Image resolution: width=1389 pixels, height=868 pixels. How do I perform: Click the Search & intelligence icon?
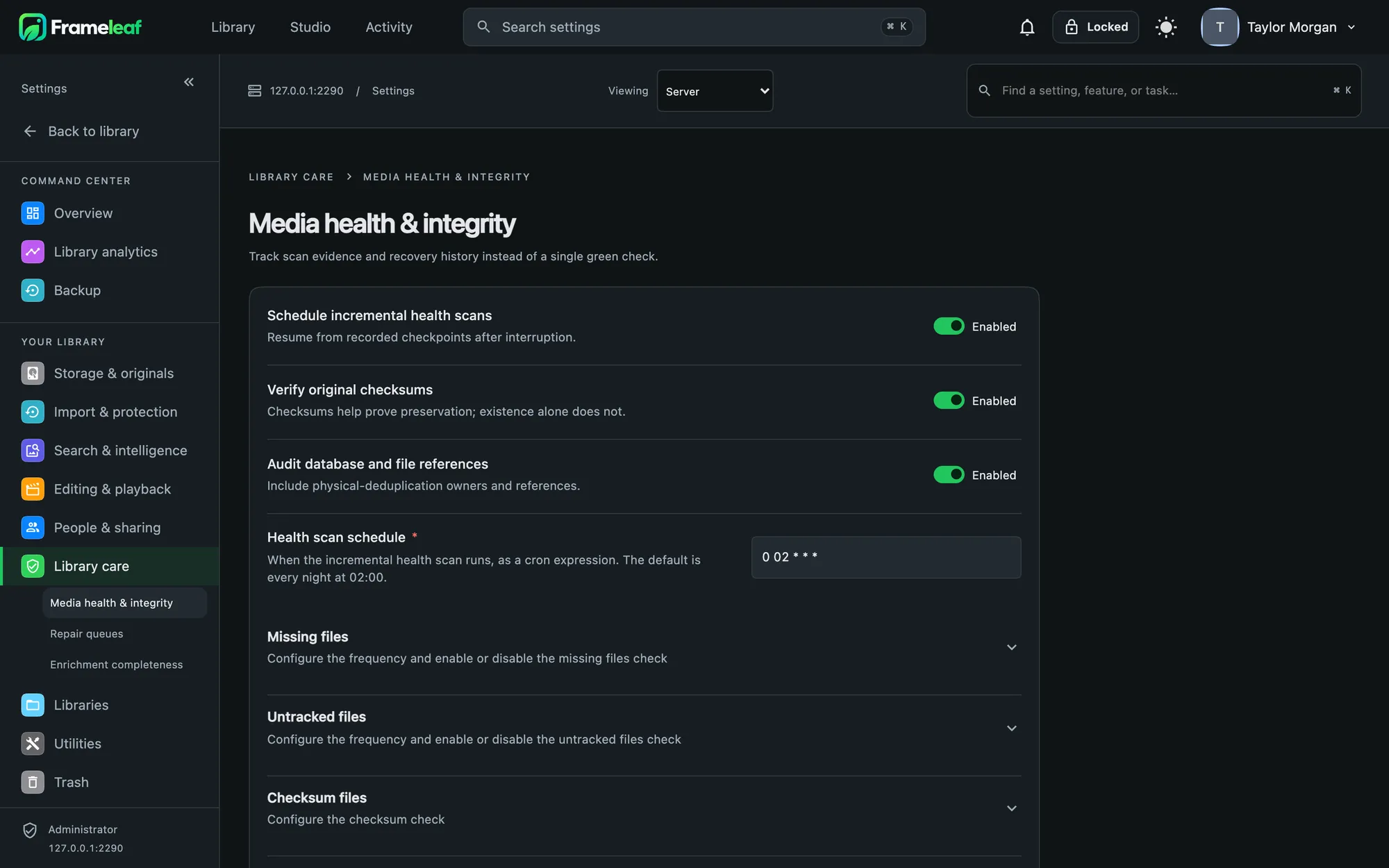pos(33,451)
